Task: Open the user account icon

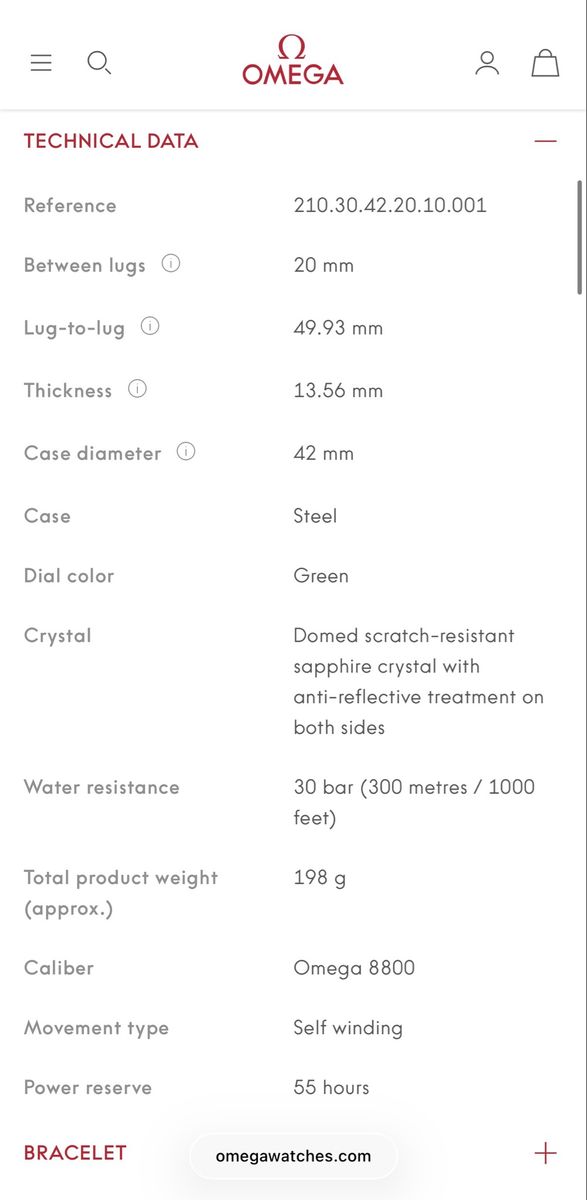Action: [x=487, y=63]
